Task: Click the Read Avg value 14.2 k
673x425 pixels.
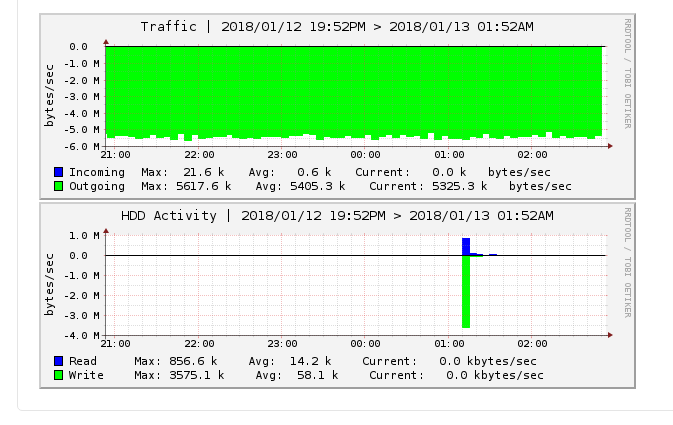Action: click(x=310, y=361)
